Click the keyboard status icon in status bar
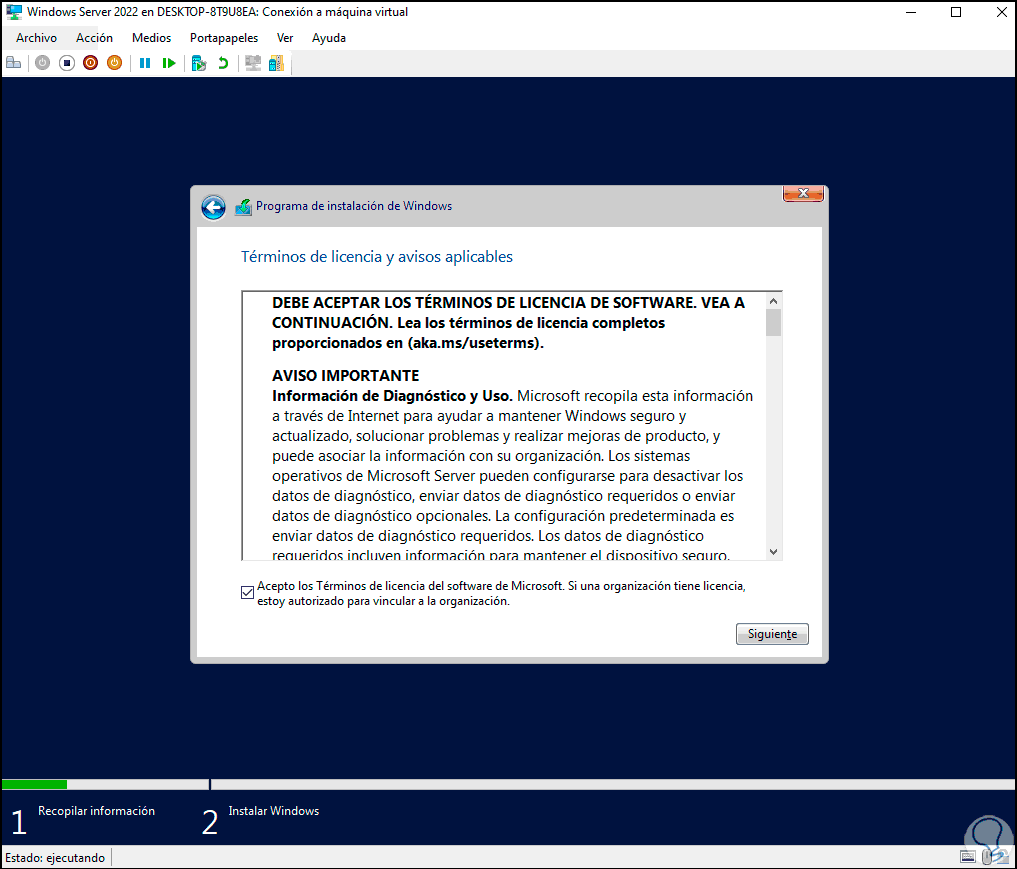Image resolution: width=1017 pixels, height=869 pixels. (968, 857)
